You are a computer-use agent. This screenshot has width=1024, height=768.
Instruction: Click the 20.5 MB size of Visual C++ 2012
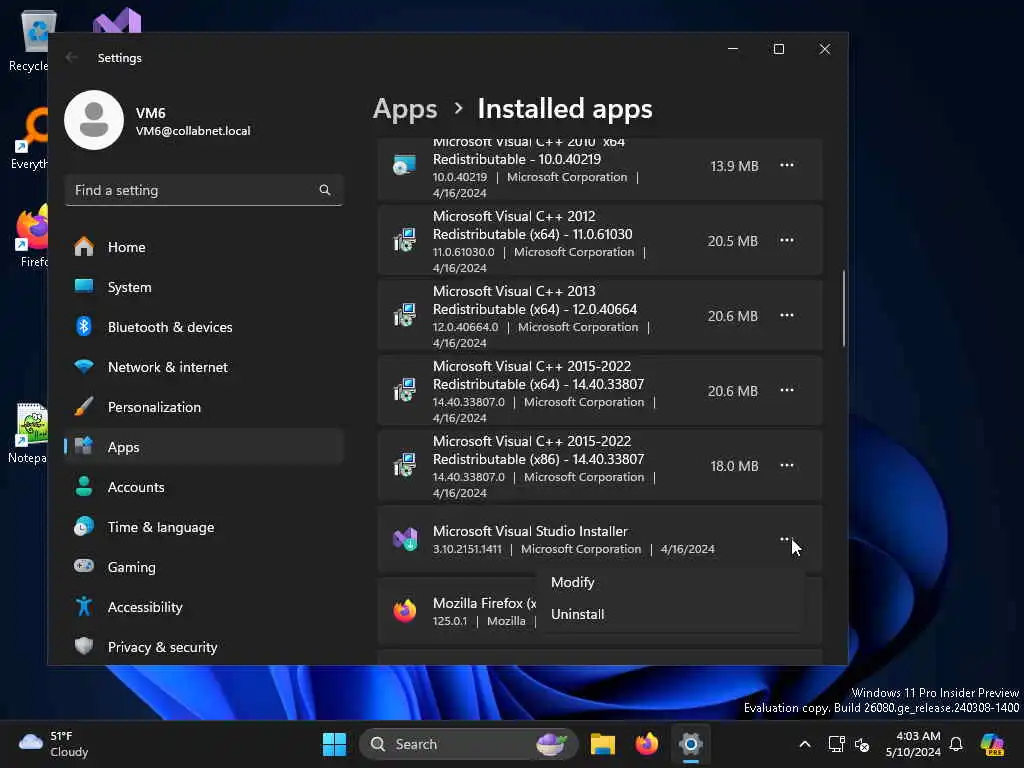coord(733,241)
